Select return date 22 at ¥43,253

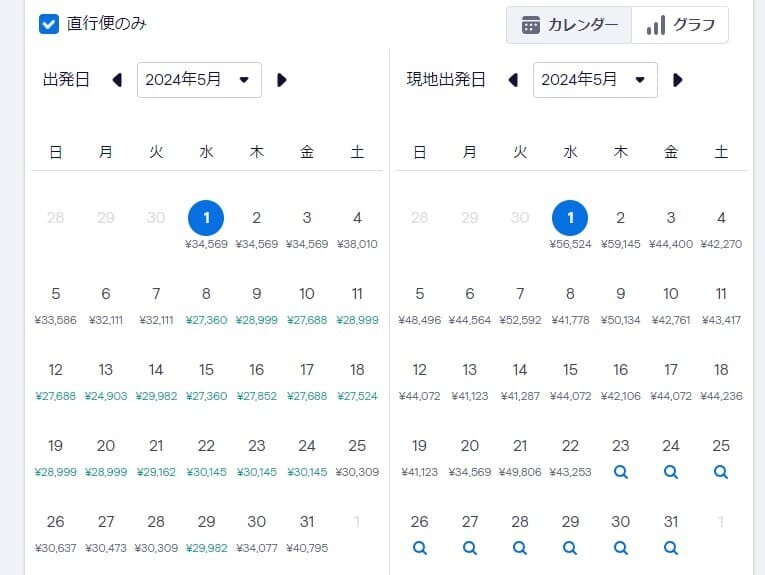pos(570,458)
